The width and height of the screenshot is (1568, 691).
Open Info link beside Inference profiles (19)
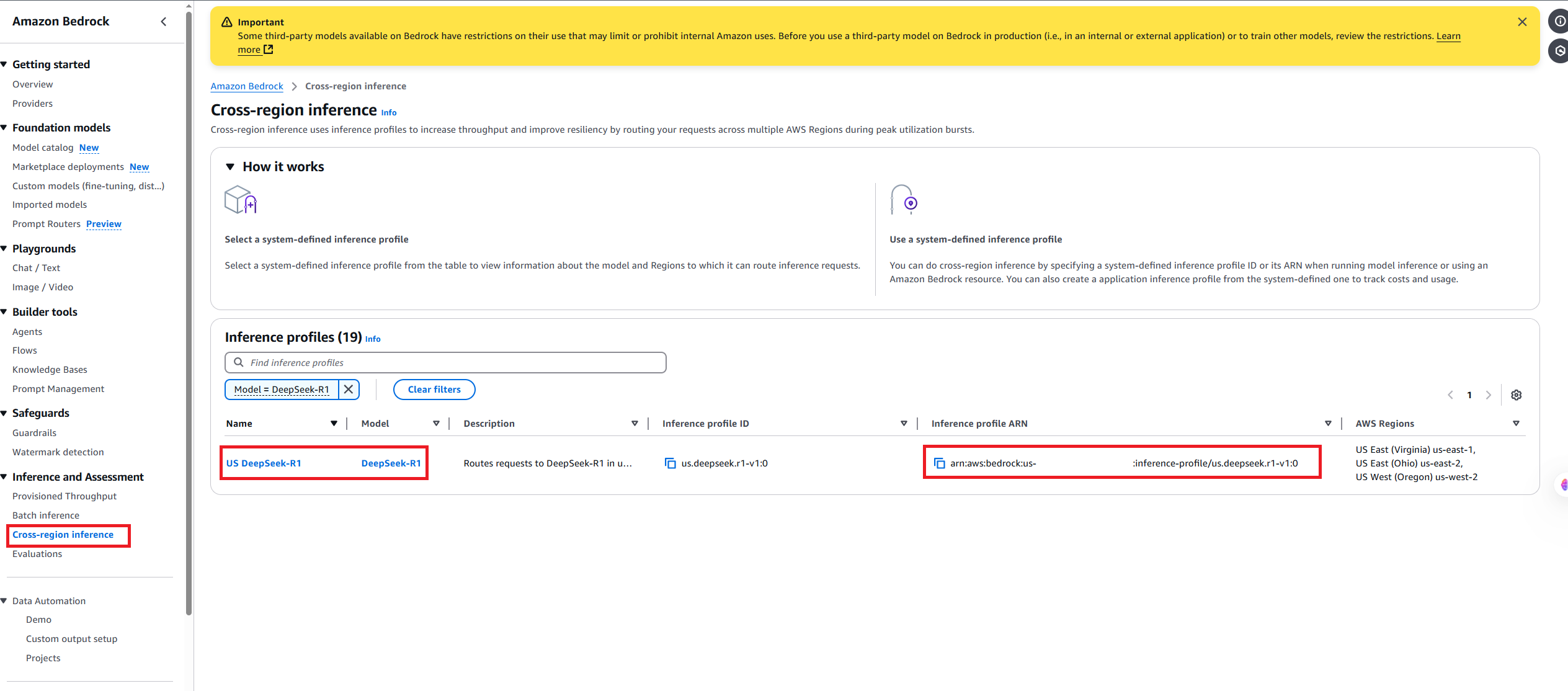(373, 339)
